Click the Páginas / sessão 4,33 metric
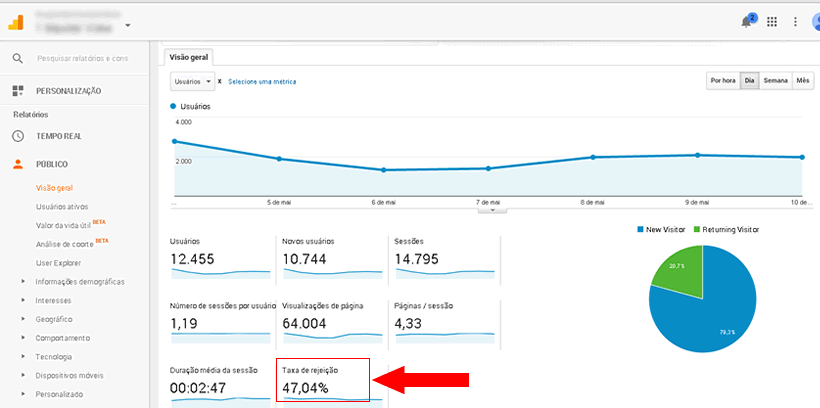820x408 pixels. coord(444,324)
